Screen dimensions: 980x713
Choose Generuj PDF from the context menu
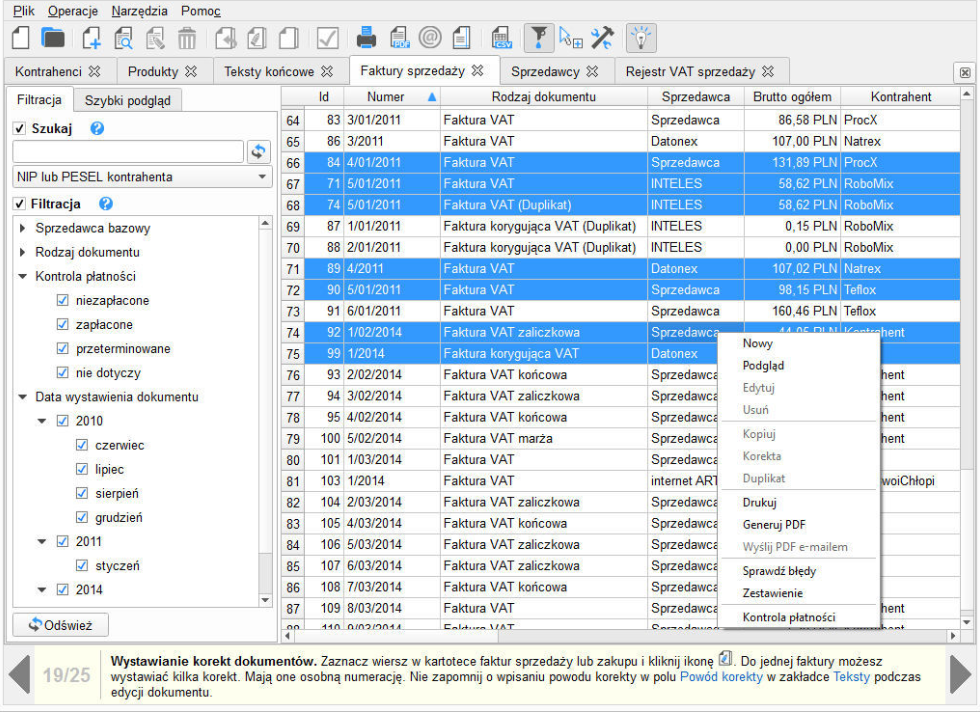tap(774, 525)
